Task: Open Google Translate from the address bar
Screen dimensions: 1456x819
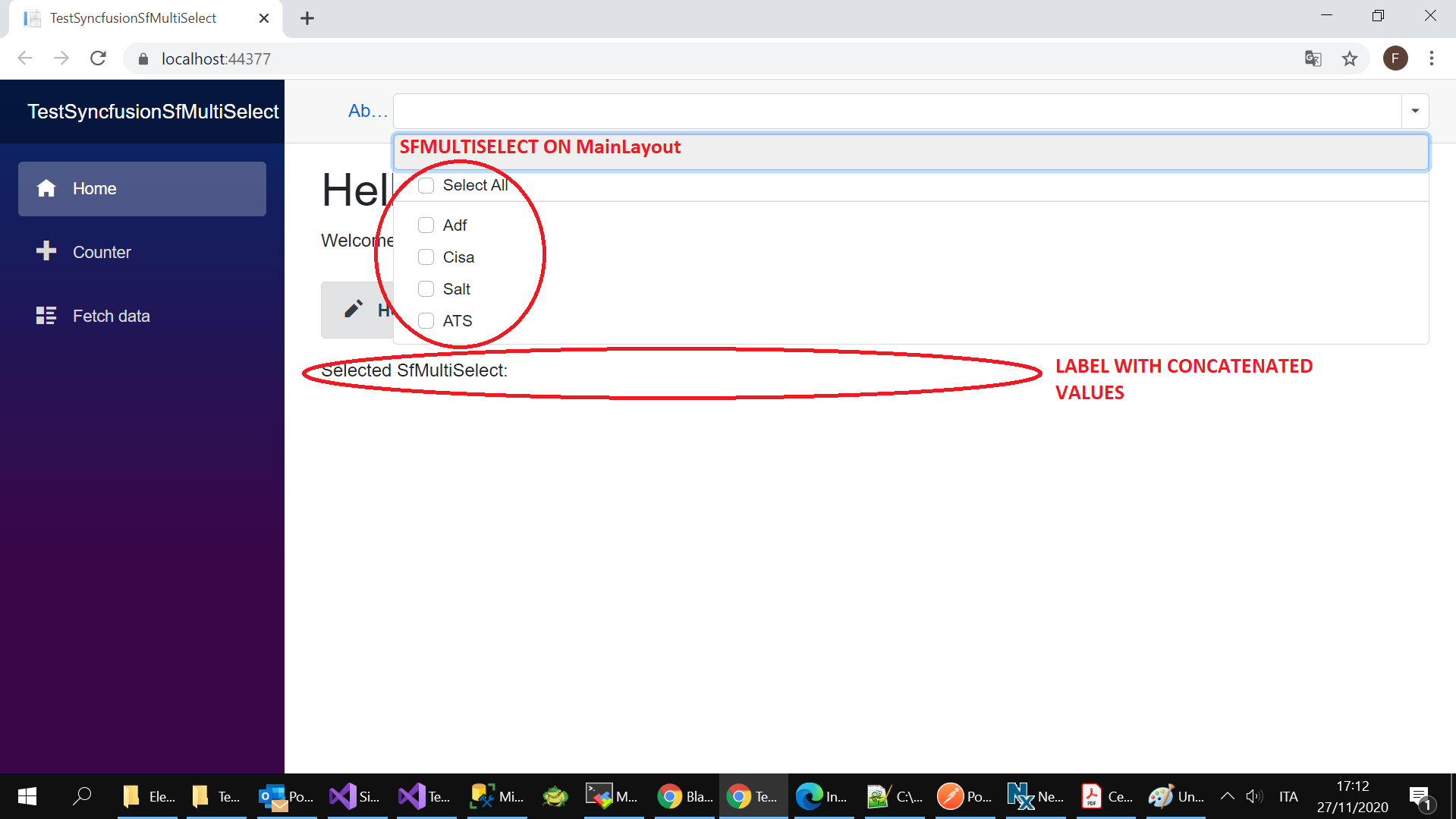Action: click(1313, 58)
